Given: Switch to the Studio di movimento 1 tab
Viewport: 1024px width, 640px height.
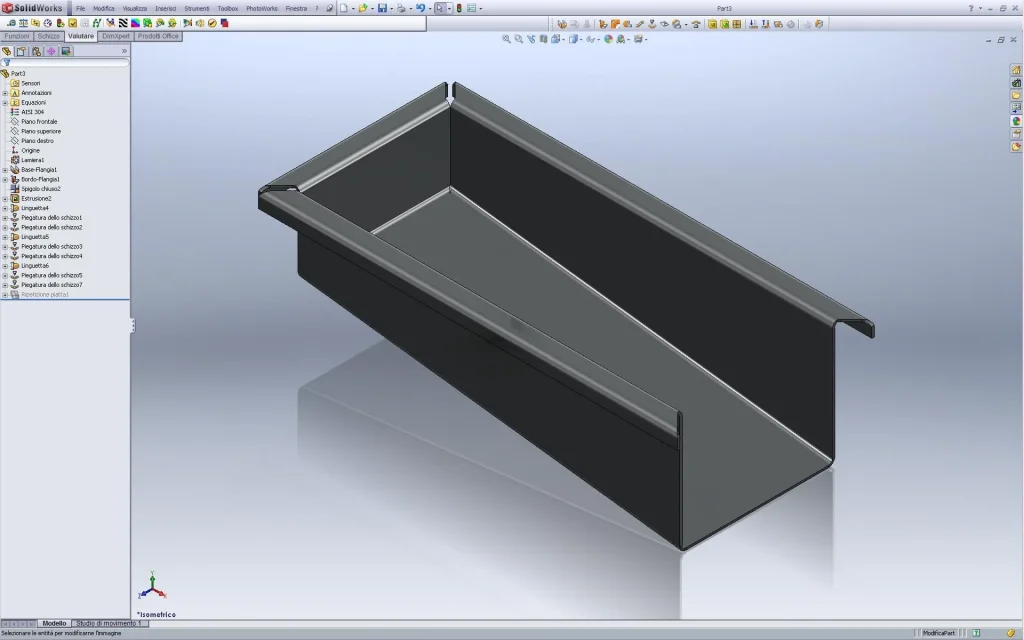Looking at the screenshot, I should 109,624.
